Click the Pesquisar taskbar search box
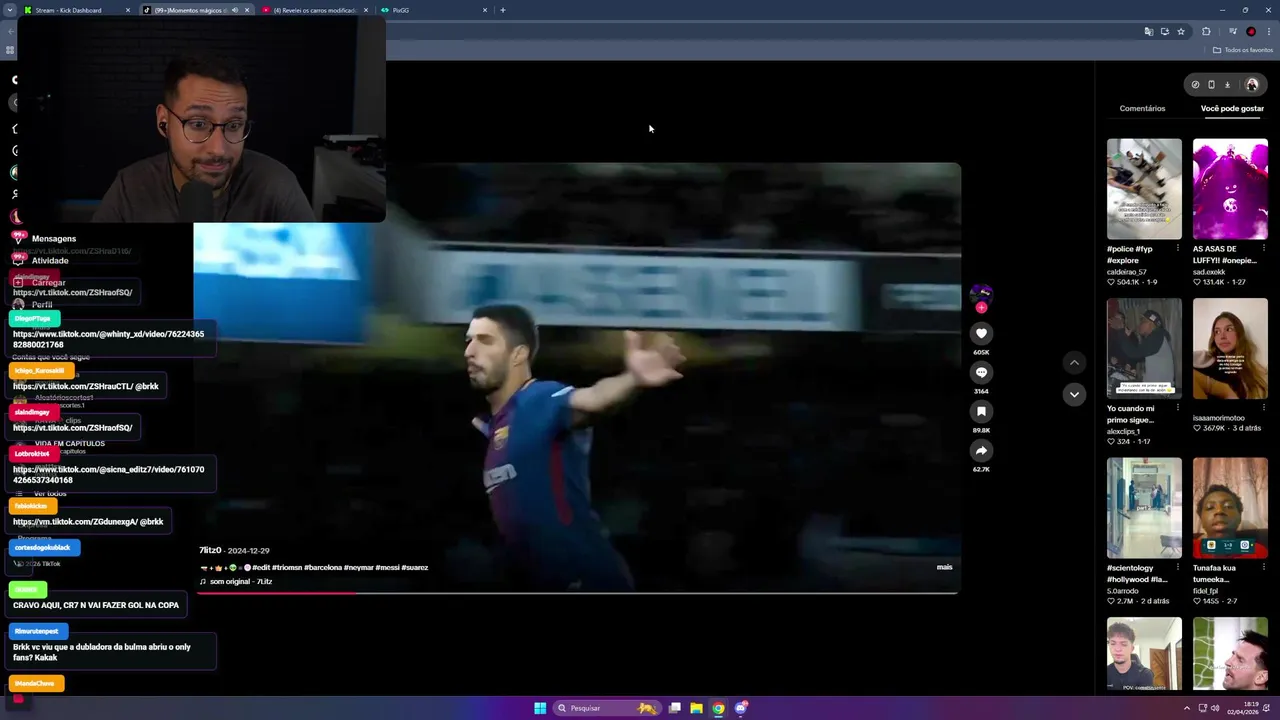Viewport: 1280px width, 720px height. coord(607,708)
